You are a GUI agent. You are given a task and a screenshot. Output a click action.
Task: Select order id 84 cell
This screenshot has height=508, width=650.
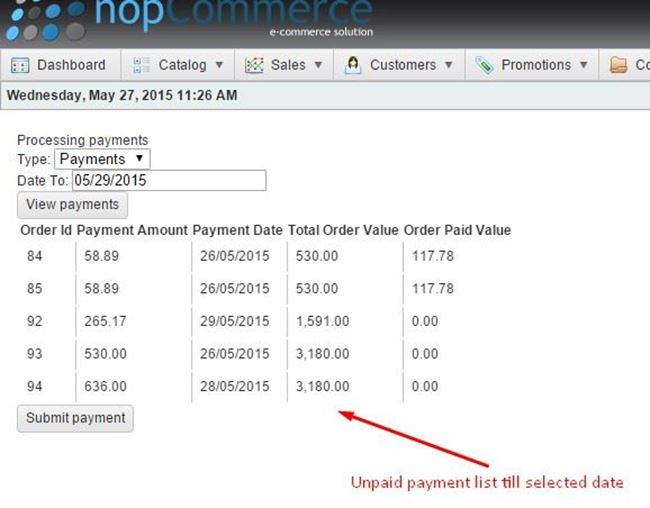(x=35, y=256)
